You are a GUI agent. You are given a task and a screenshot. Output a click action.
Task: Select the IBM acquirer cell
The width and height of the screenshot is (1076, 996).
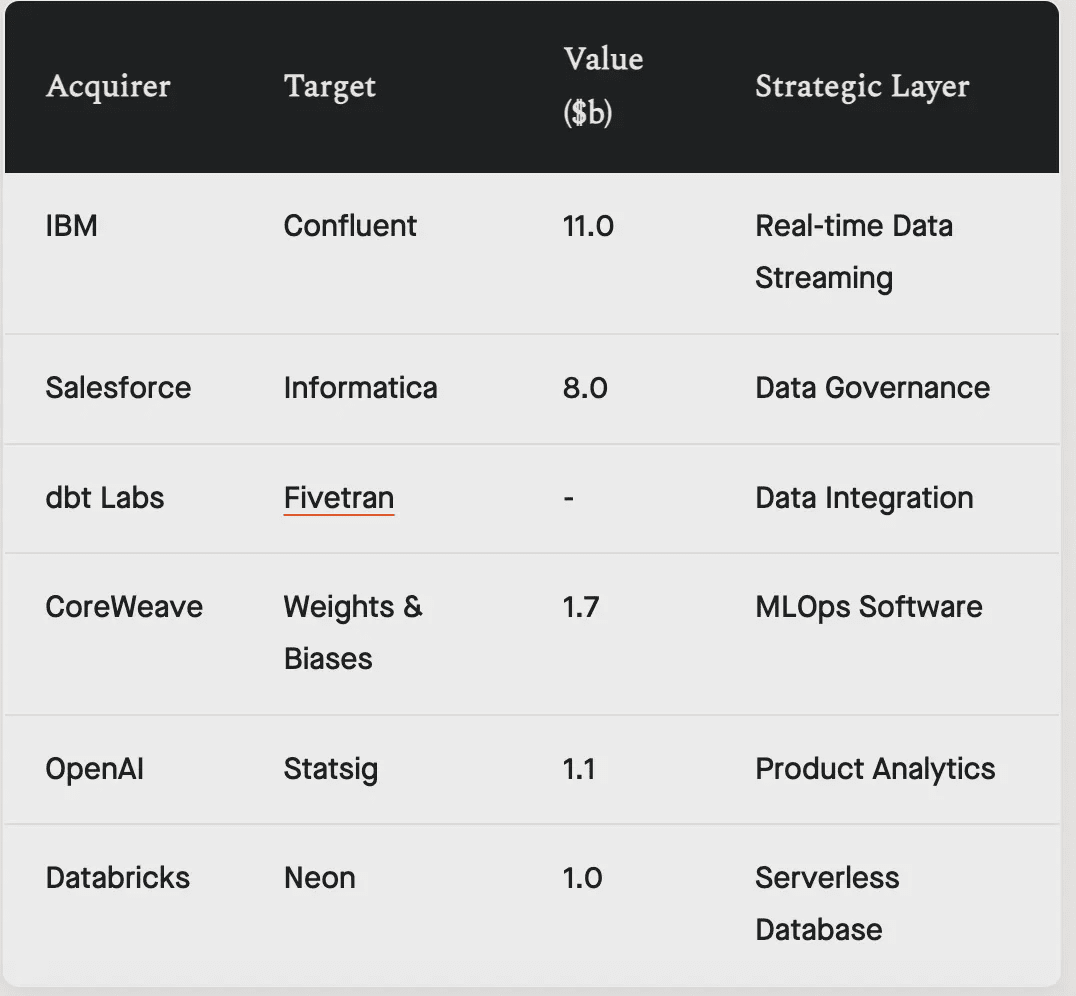coord(72,226)
